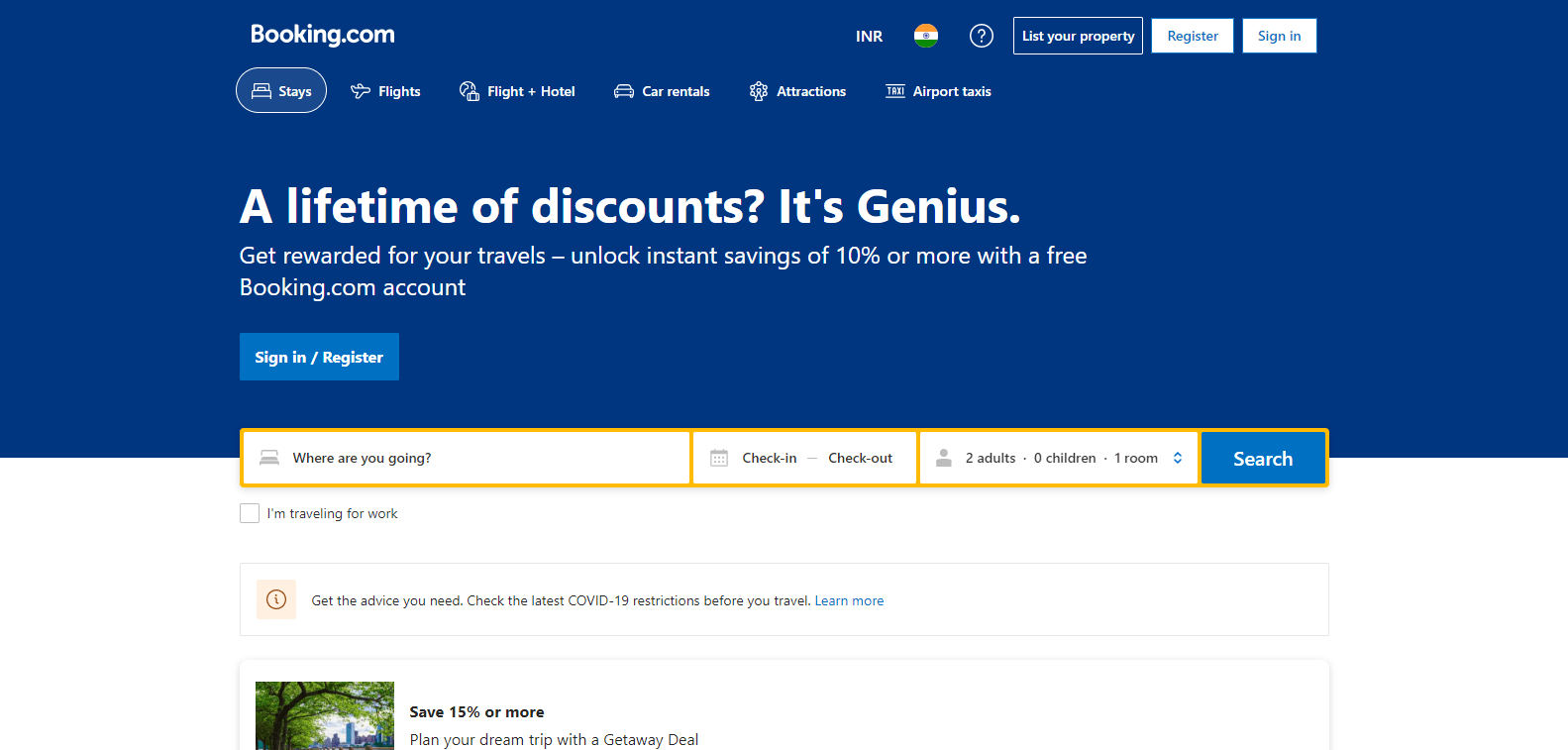Select the Airport taxis tab
This screenshot has height=750, width=1568.
[938, 91]
